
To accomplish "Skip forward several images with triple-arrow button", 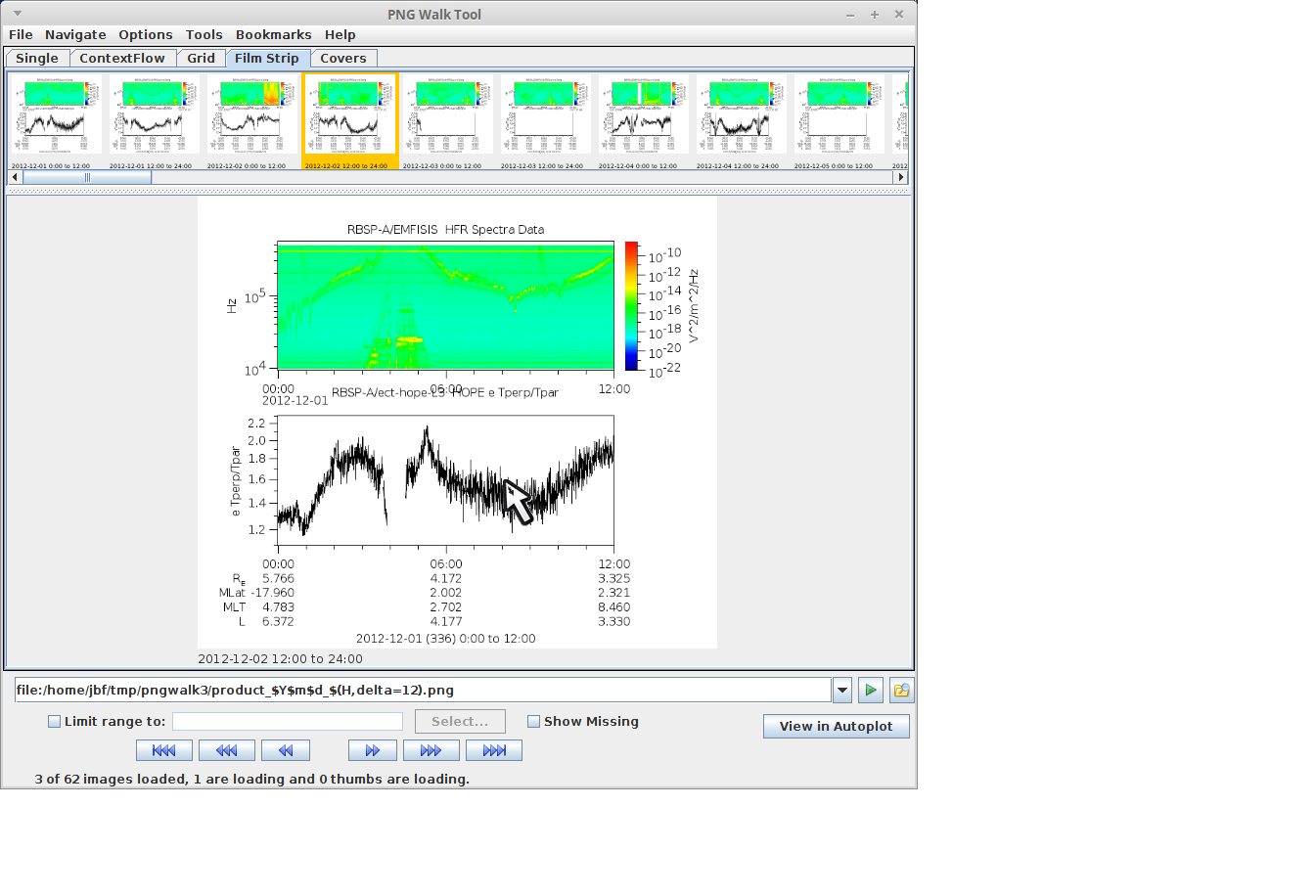I will [431, 750].
